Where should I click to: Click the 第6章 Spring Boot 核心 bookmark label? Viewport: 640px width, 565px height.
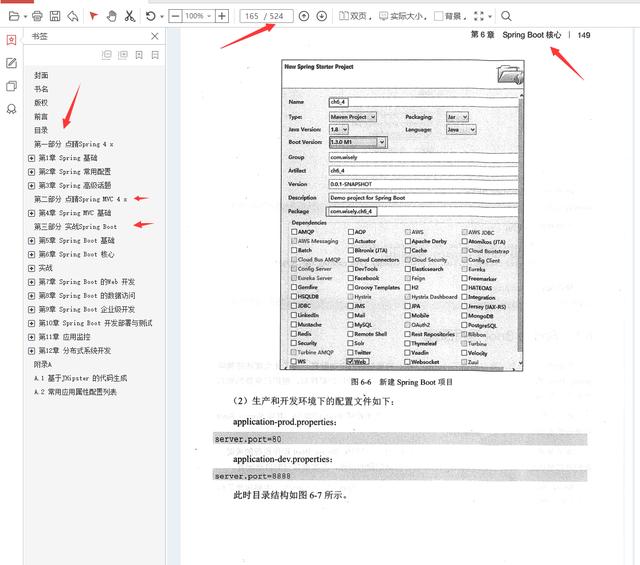(x=76, y=254)
